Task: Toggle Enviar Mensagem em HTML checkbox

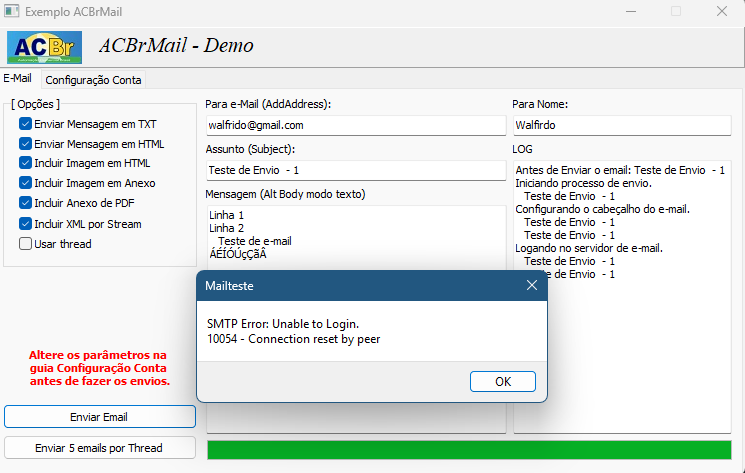Action: pyautogui.click(x=25, y=143)
